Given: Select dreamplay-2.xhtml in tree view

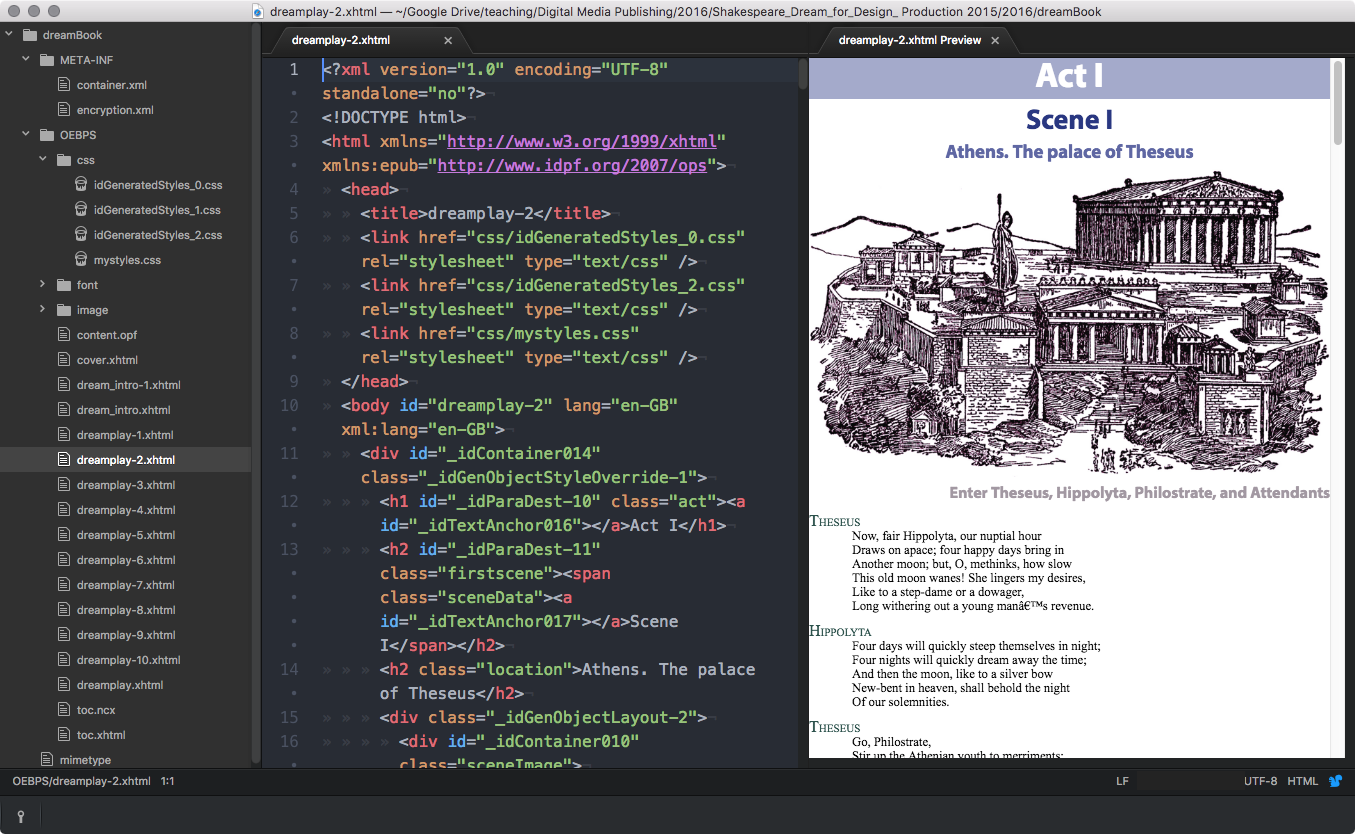Looking at the screenshot, I should click(126, 460).
